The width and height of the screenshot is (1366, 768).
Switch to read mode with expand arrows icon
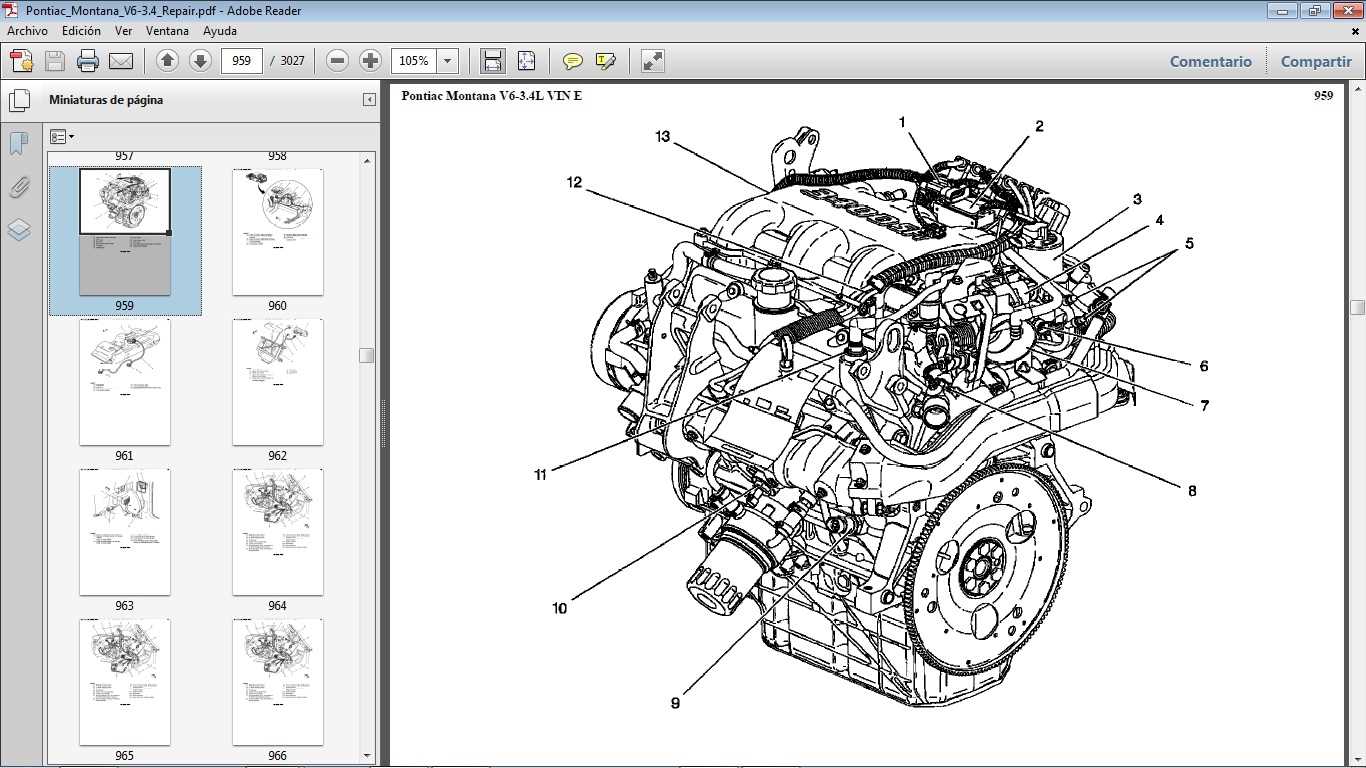click(653, 61)
